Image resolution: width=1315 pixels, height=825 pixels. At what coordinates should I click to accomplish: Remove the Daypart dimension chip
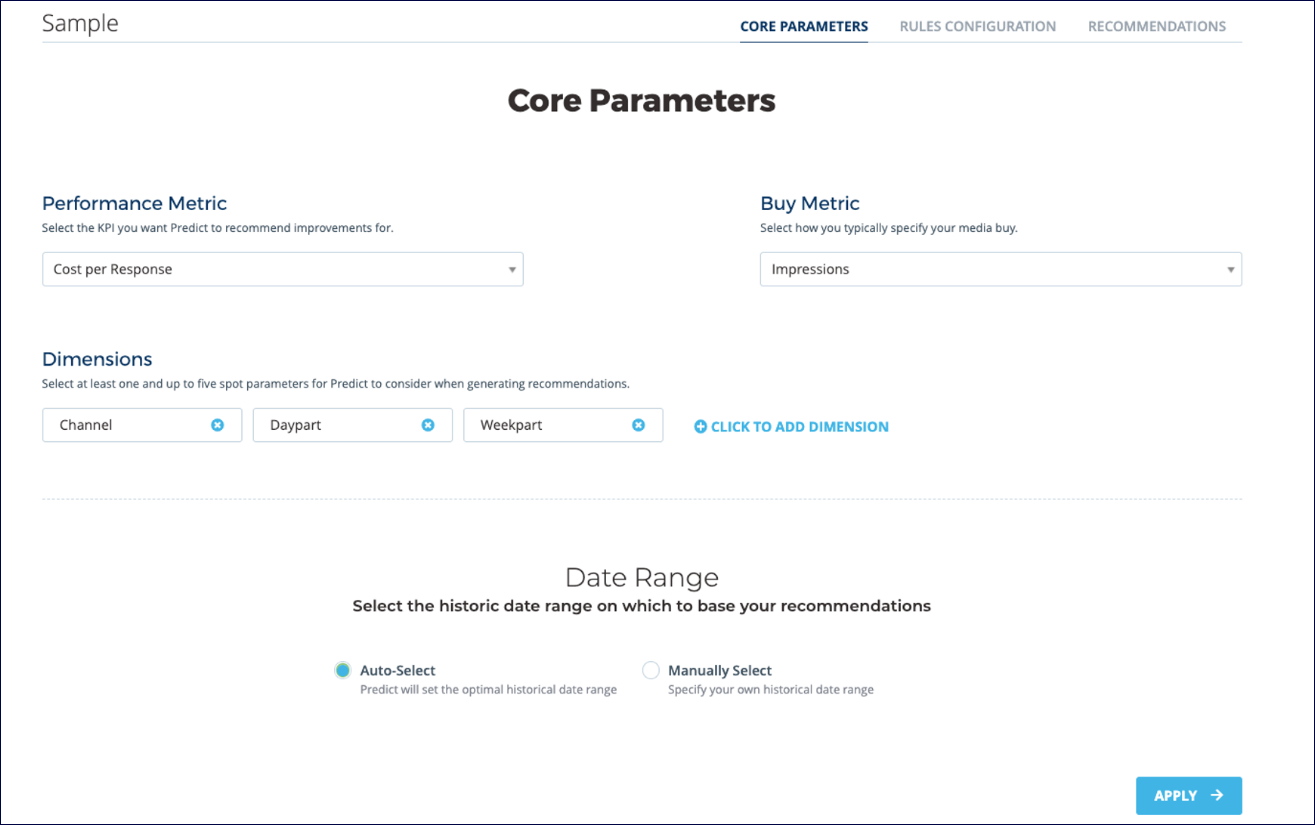428,425
